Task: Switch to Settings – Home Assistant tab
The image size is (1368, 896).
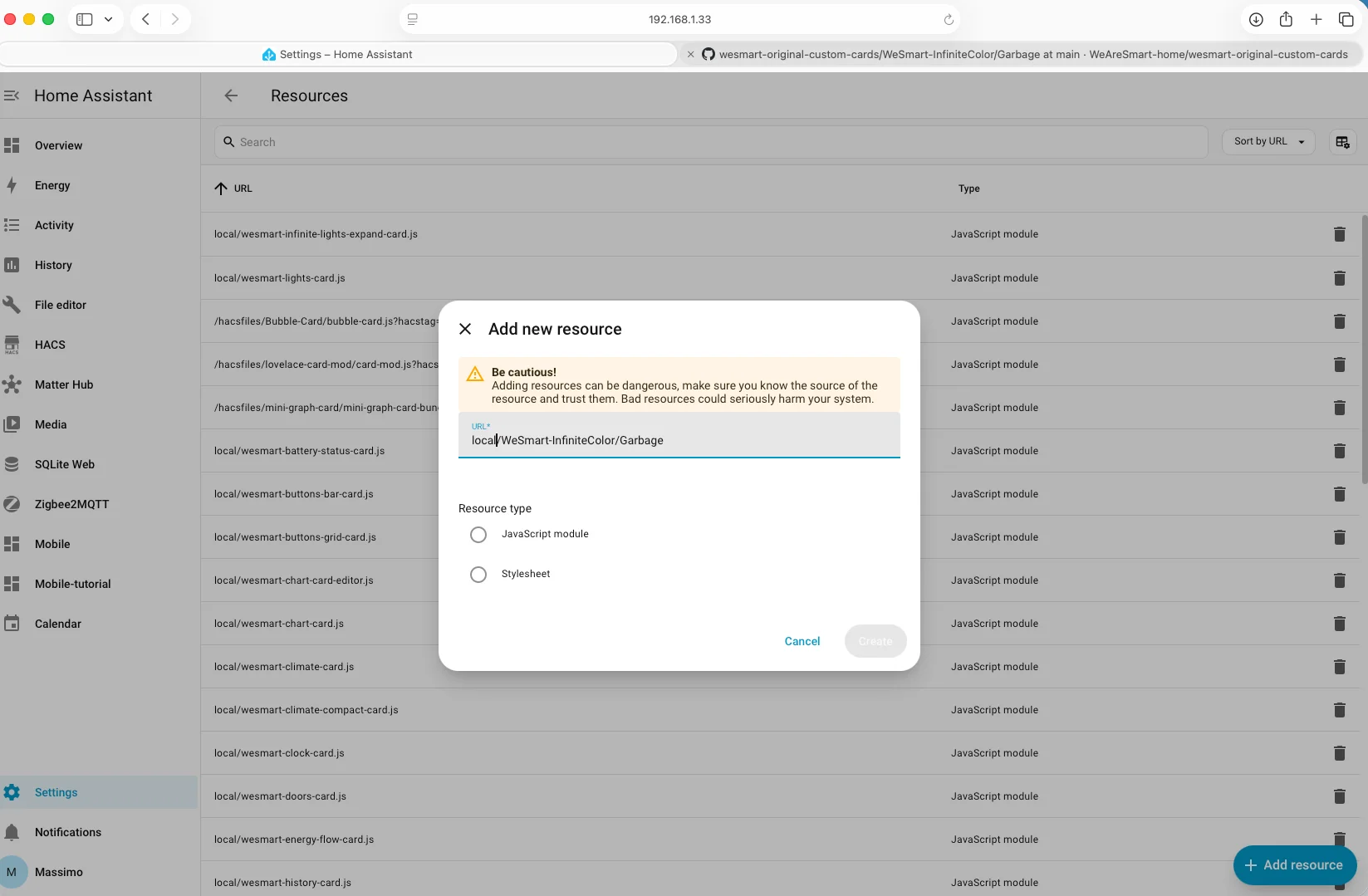Action: [x=338, y=54]
